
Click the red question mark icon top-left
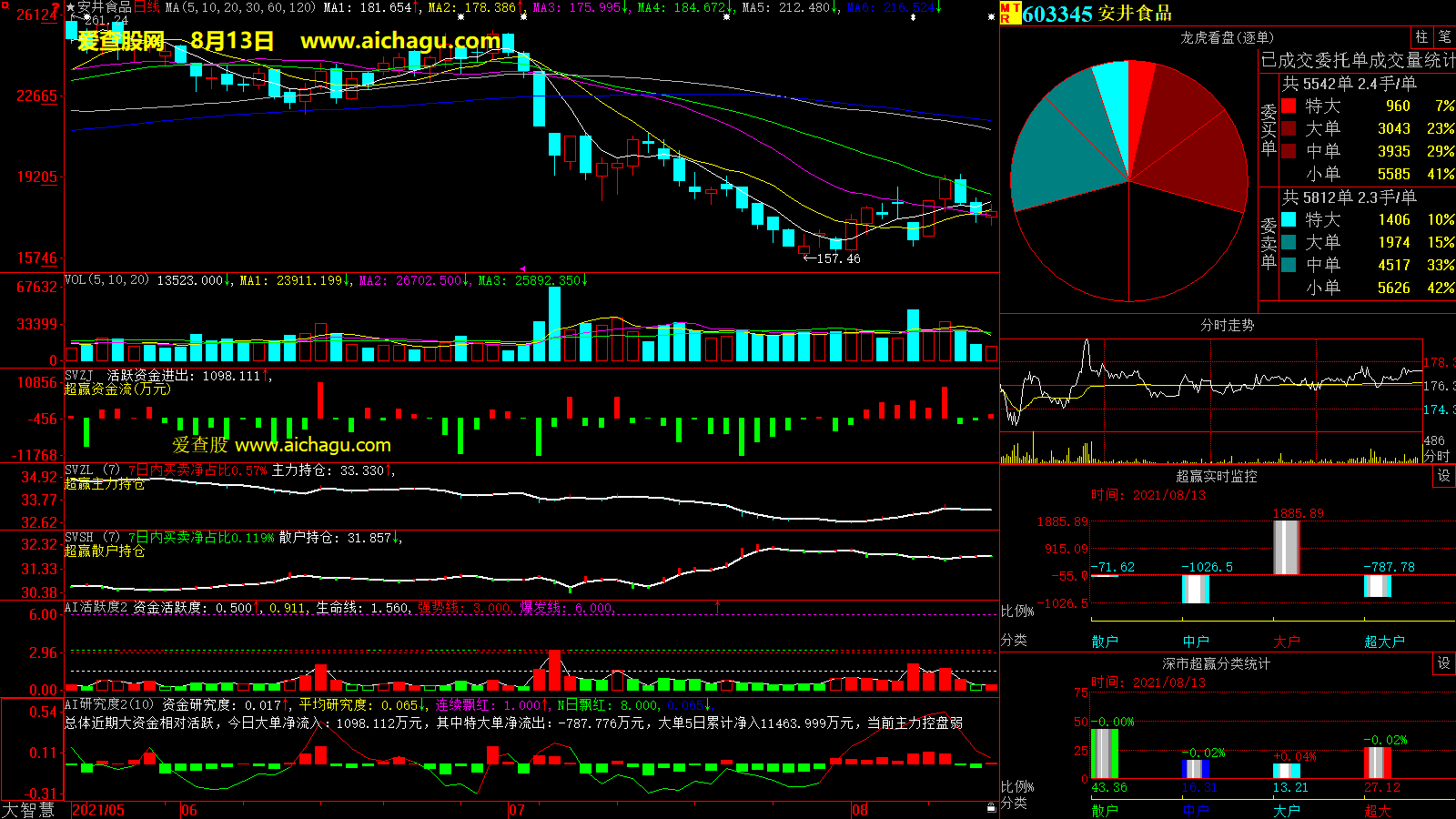[56, 7]
